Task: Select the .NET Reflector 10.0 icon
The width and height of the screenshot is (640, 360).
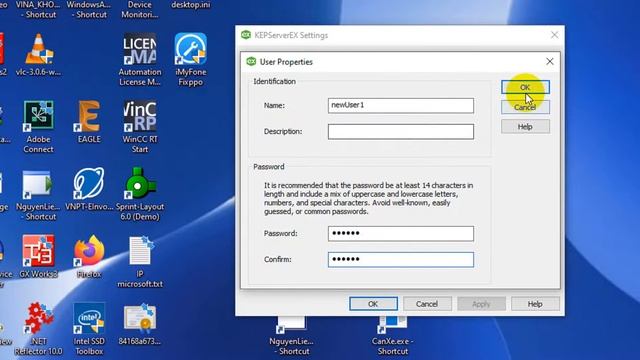Action: click(38, 329)
